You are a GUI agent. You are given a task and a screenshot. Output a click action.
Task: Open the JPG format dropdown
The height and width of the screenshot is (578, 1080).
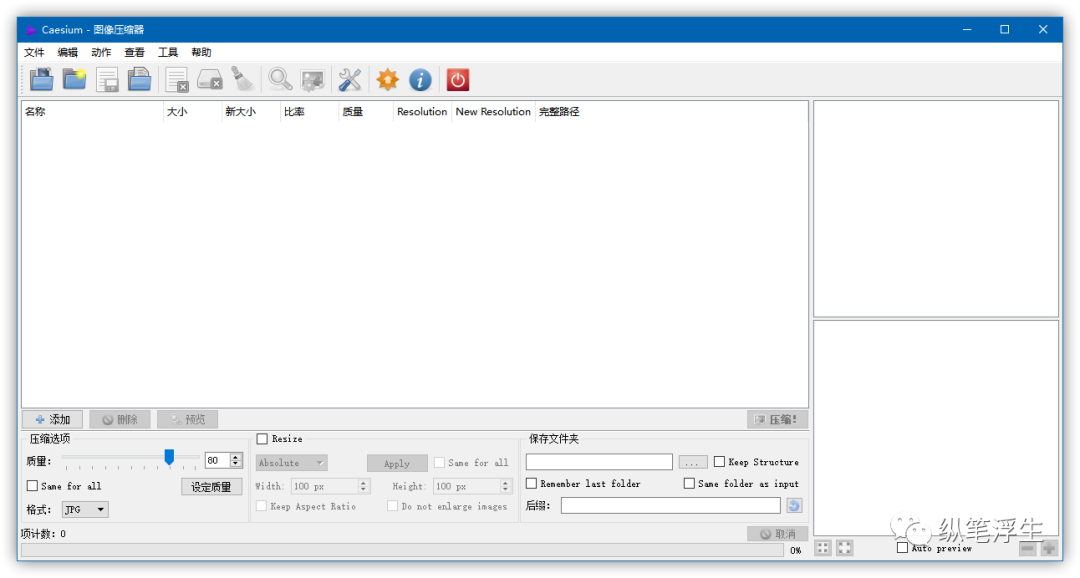pos(85,509)
